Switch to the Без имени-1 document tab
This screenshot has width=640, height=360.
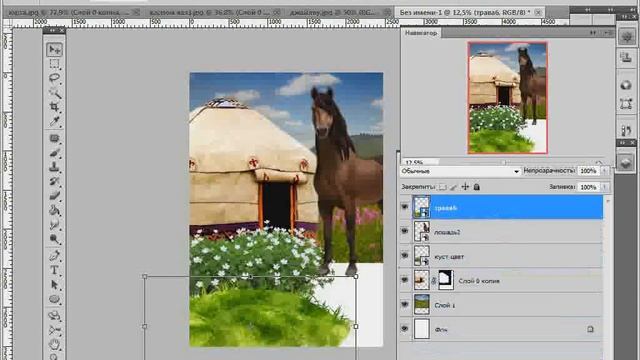[x=469, y=13]
